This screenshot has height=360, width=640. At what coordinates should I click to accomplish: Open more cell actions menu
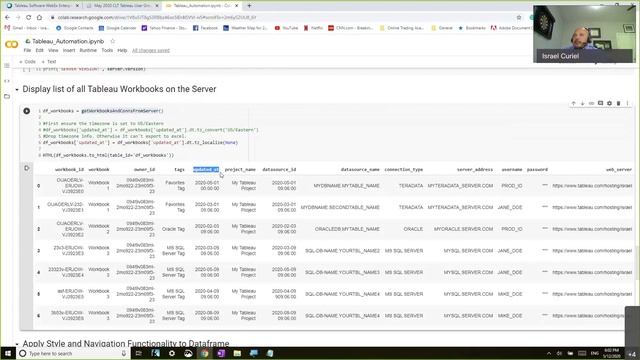pyautogui.click(x=627, y=103)
